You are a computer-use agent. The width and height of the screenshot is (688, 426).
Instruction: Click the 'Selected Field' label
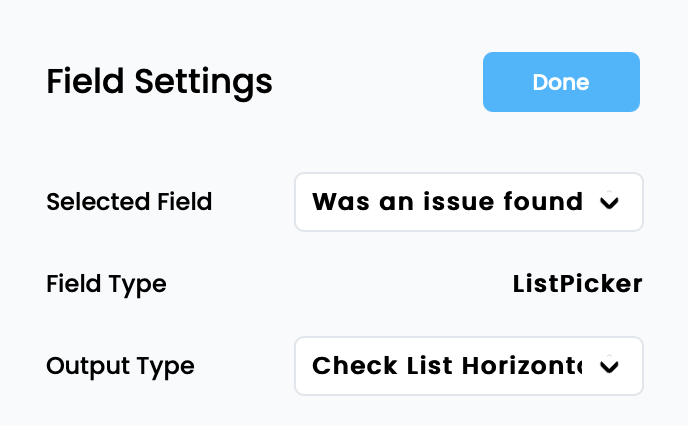click(129, 202)
